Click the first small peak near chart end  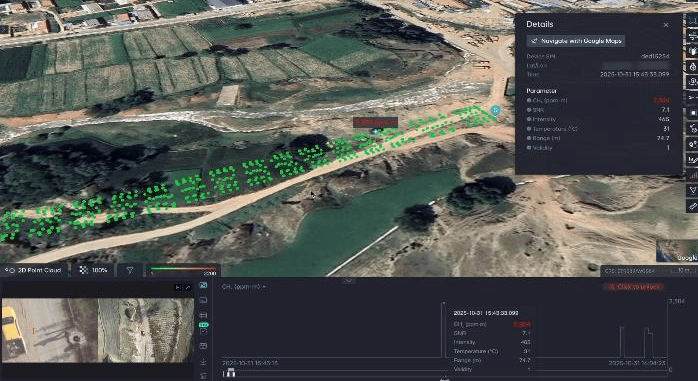pyautogui.click(x=622, y=342)
